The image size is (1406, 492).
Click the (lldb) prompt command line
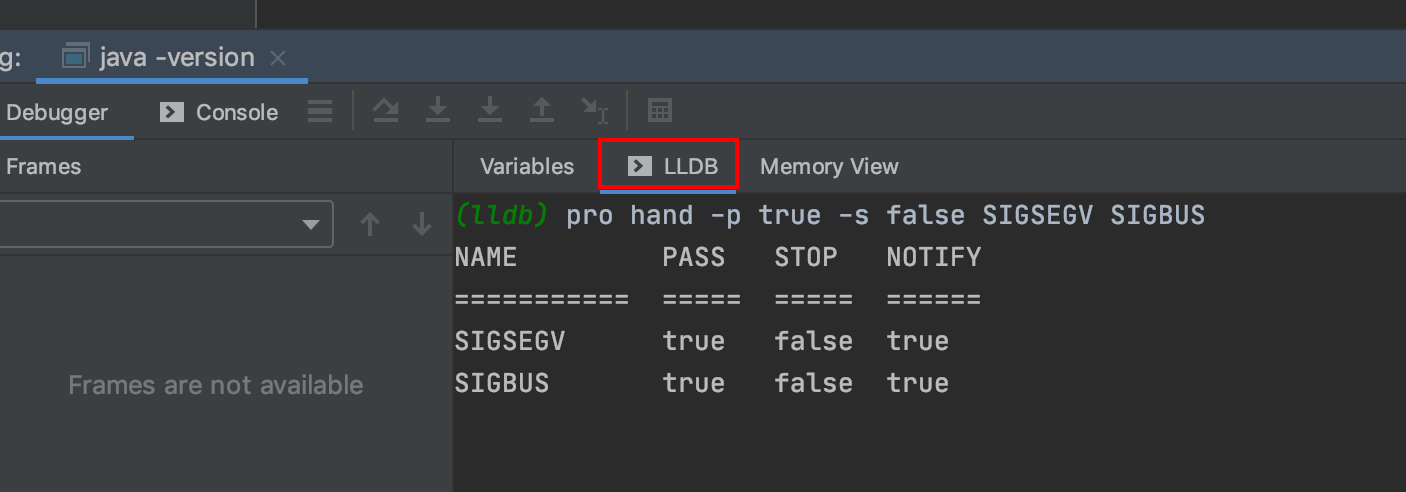pos(884,216)
